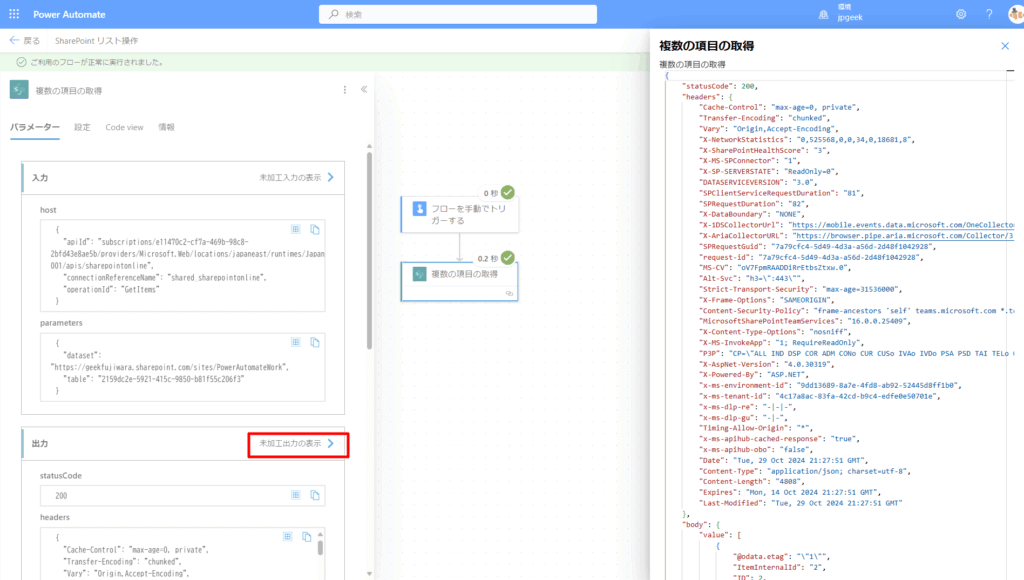Image resolution: width=1024 pixels, height=580 pixels.
Task: Open the user account avatar
Action: click(1016, 14)
